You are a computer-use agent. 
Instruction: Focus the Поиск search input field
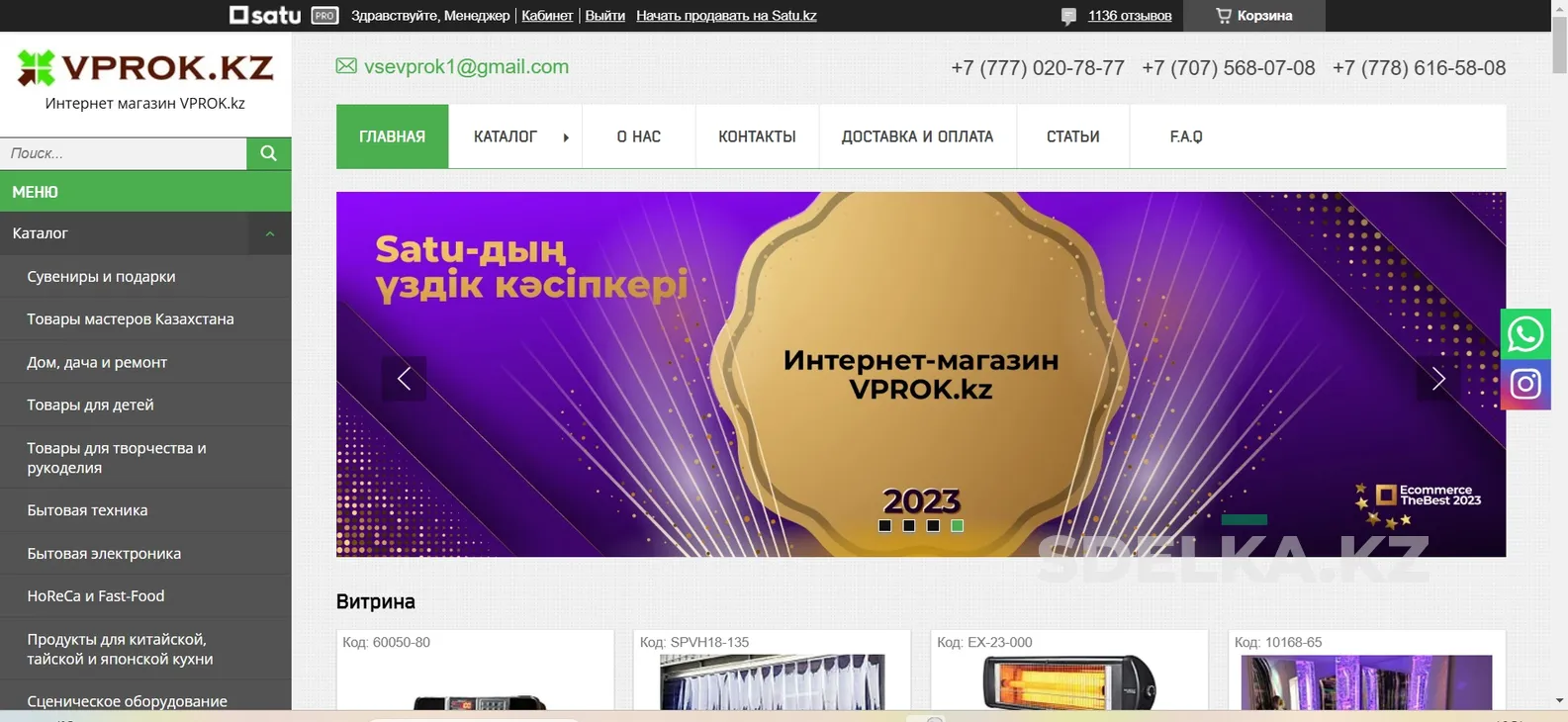(123, 153)
